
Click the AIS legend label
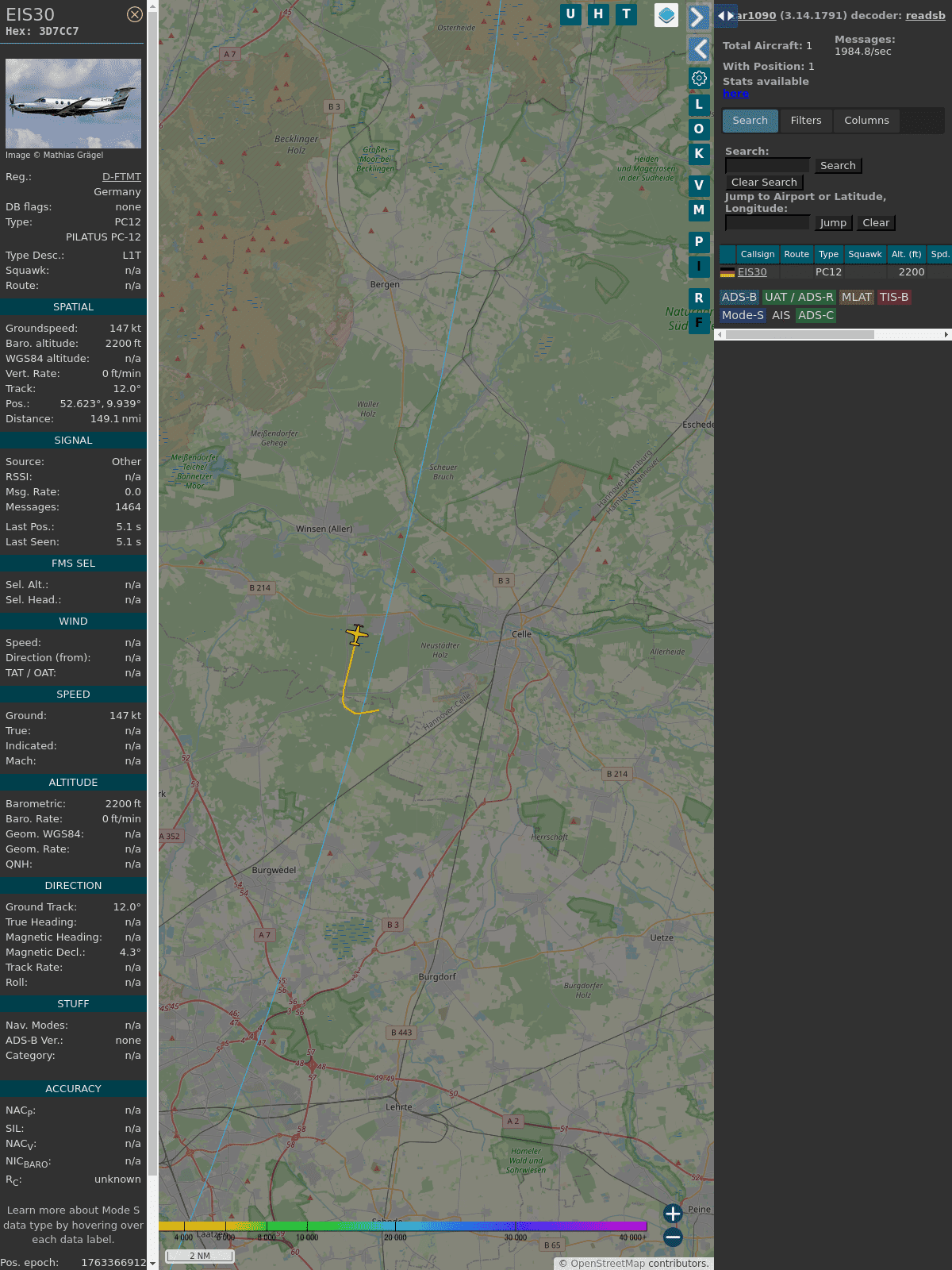tap(781, 315)
